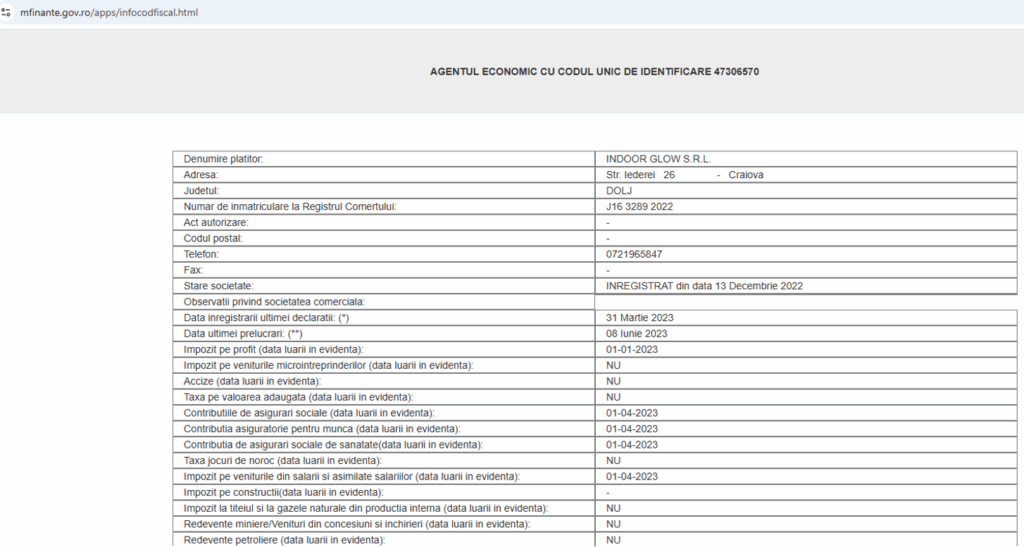The width and height of the screenshot is (1024, 547).
Task: Select NU value in Taxa pe valoarea adaugata row
Action: (x=613, y=397)
